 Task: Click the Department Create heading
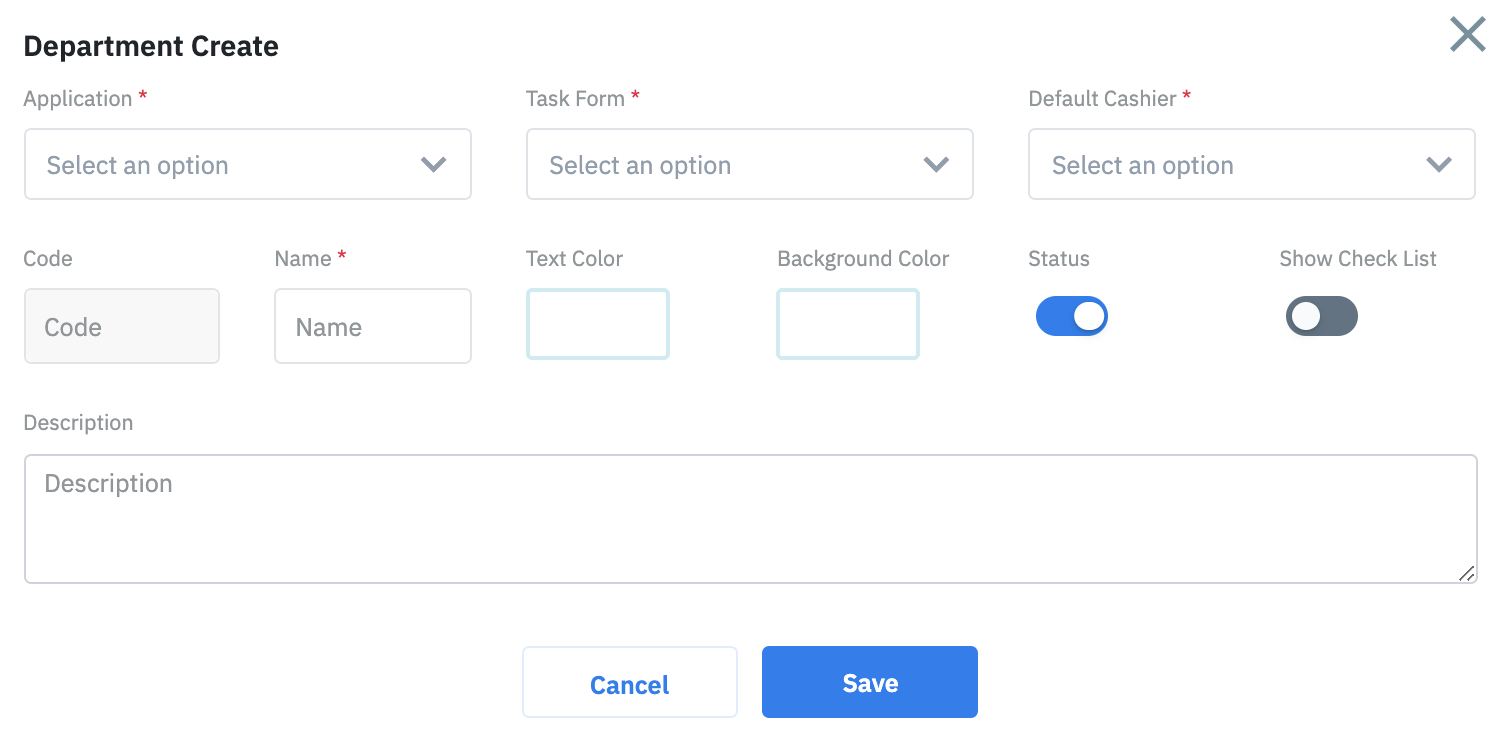point(151,46)
